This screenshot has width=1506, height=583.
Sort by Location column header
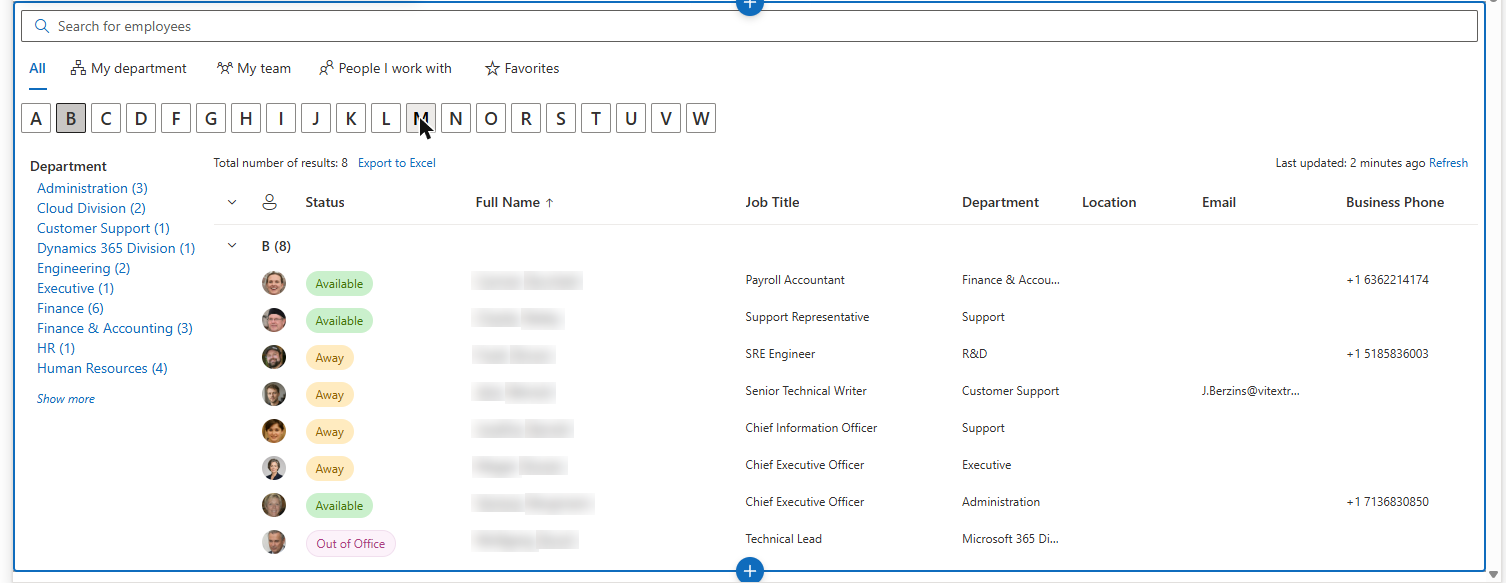click(x=1109, y=202)
